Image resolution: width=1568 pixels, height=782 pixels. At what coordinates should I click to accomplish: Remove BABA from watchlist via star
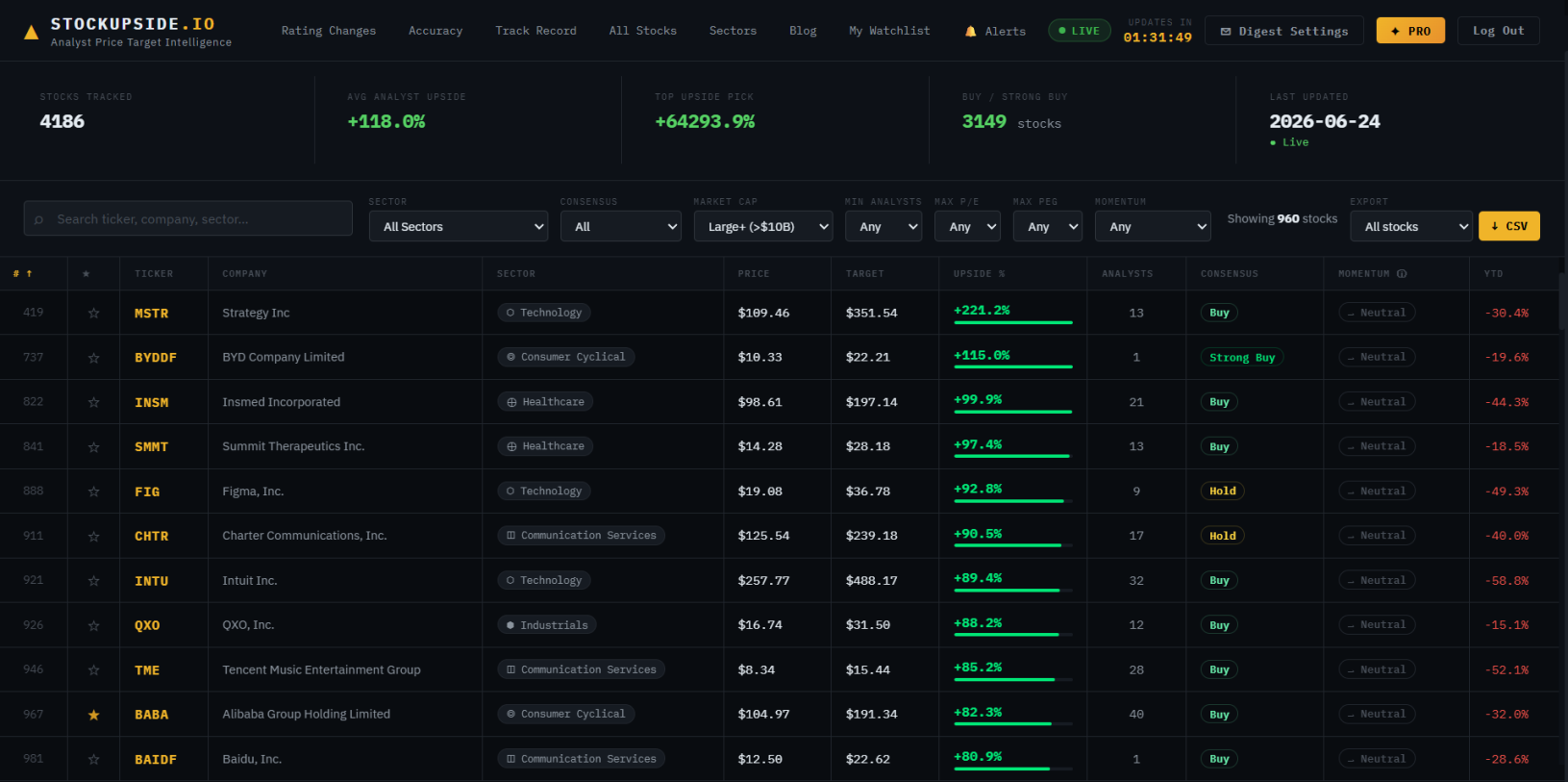pos(93,715)
